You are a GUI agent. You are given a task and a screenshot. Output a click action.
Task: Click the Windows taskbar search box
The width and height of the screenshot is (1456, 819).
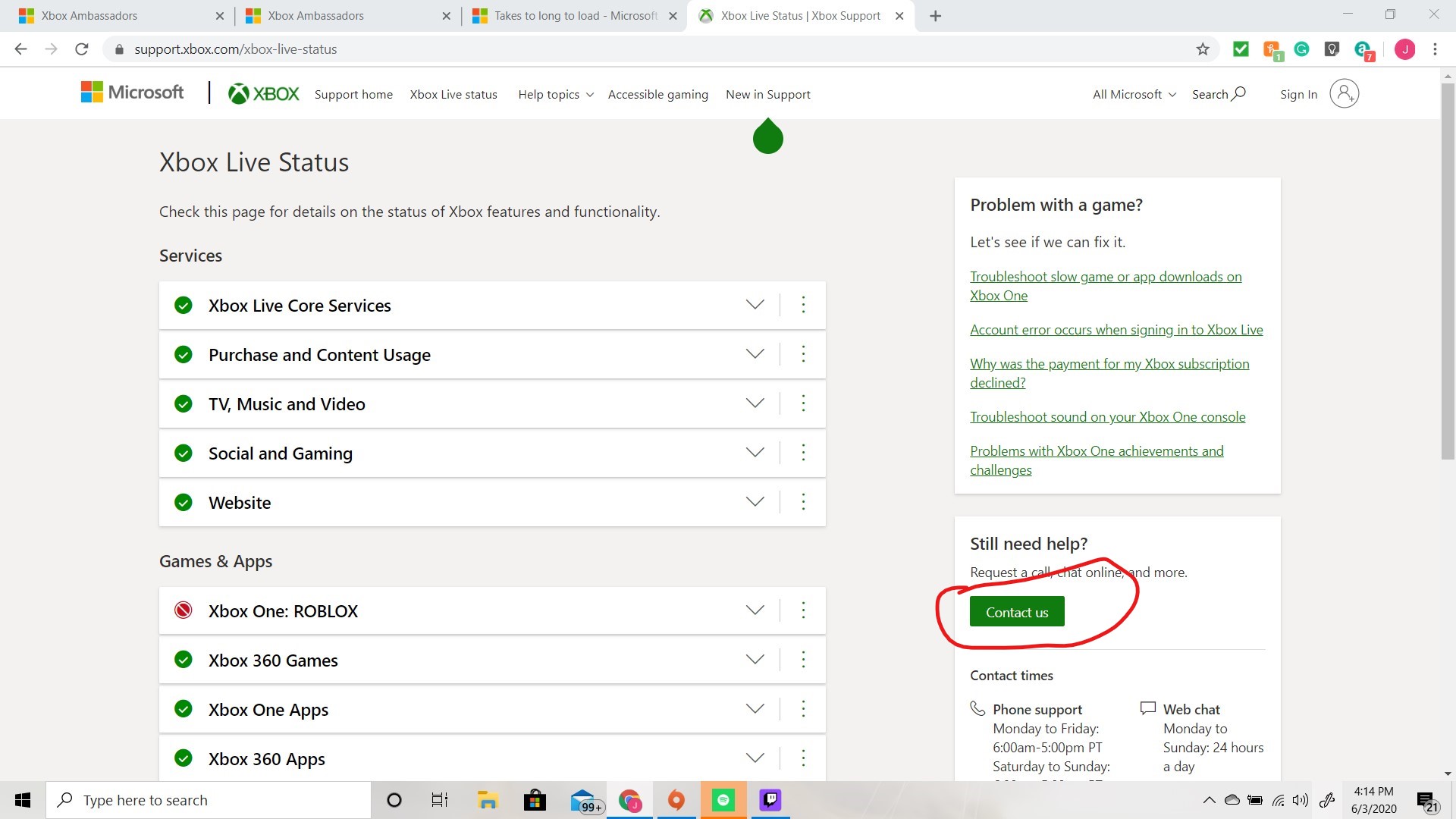(209, 800)
